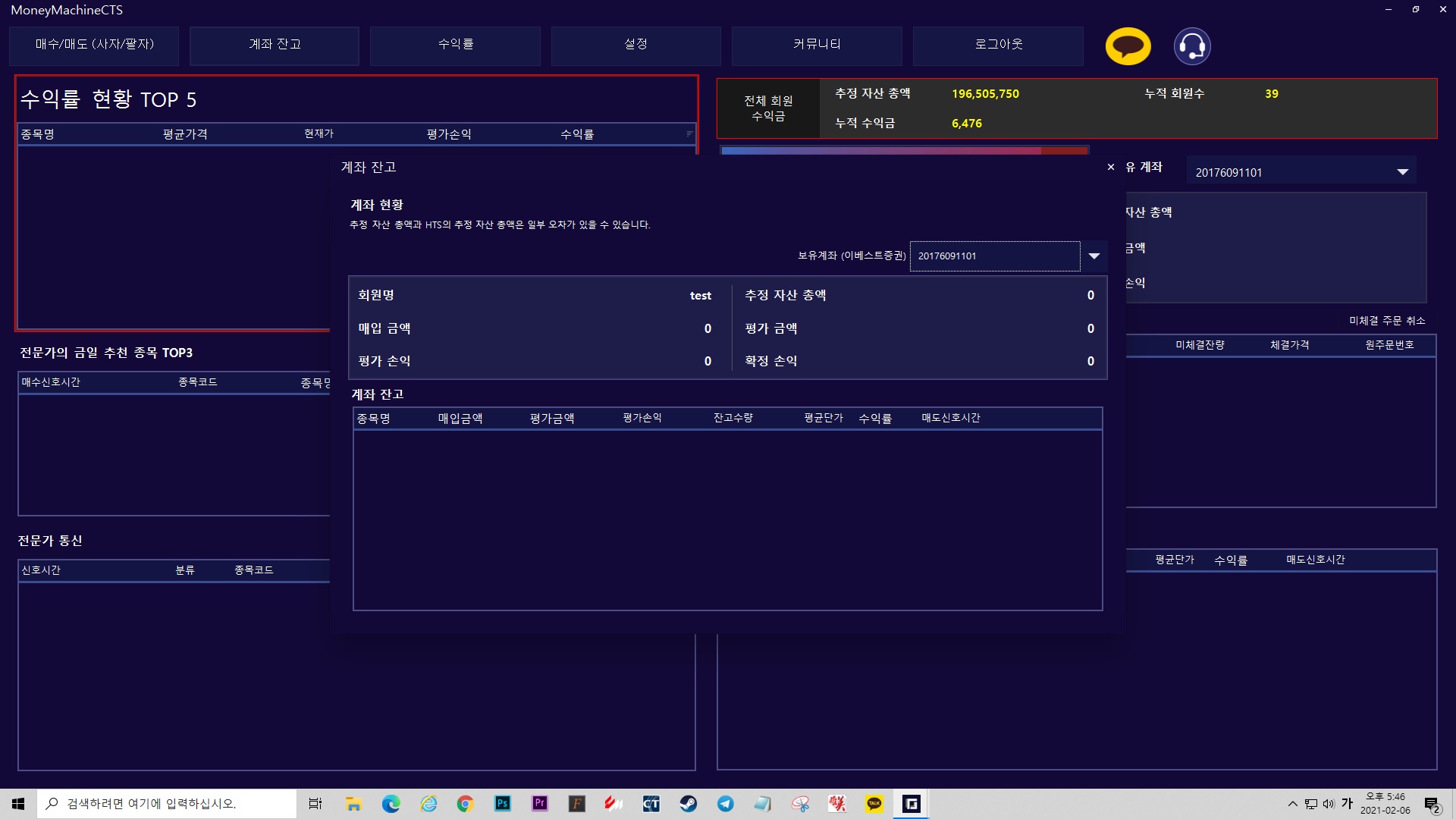The height and width of the screenshot is (819, 1456).
Task: Click the filter icon in 수익률 column header
Action: point(689,133)
